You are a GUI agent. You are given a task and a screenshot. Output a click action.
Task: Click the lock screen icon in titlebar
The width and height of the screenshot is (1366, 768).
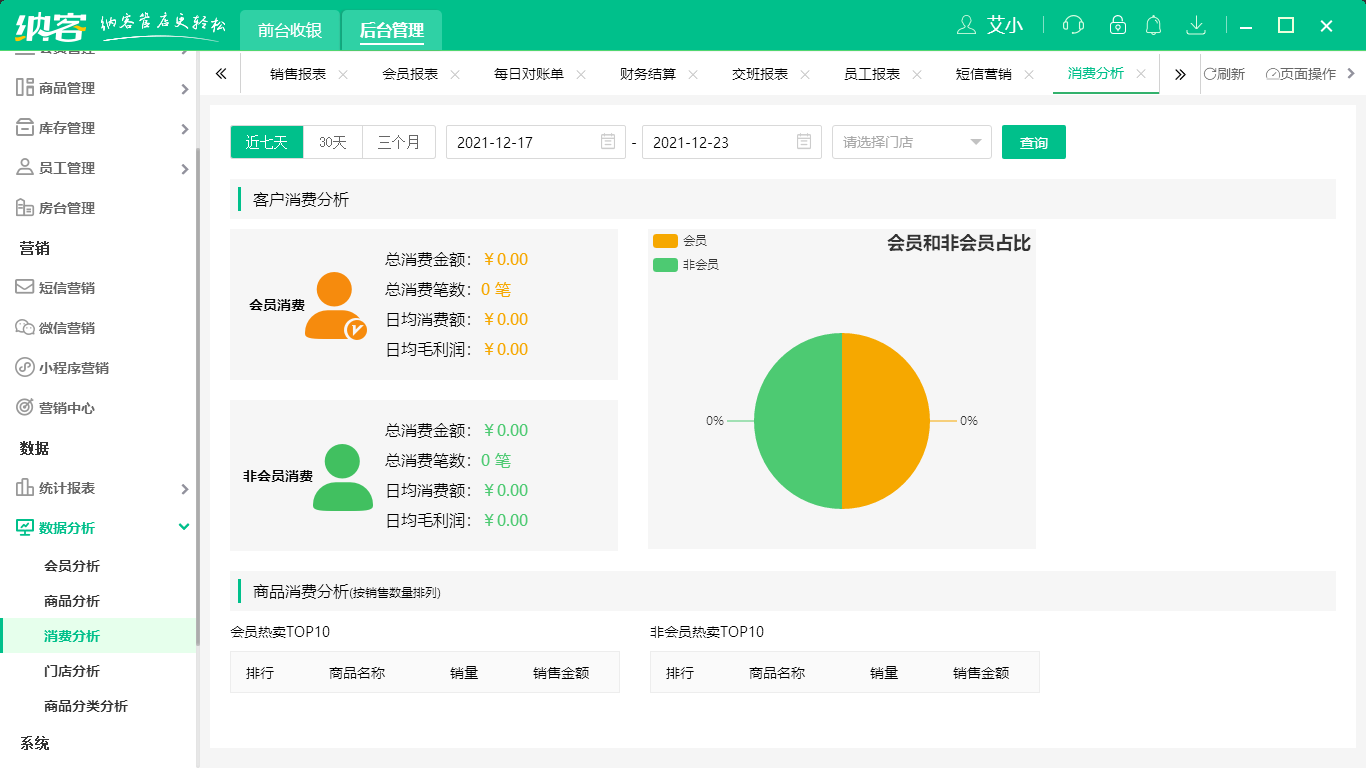coord(1118,25)
